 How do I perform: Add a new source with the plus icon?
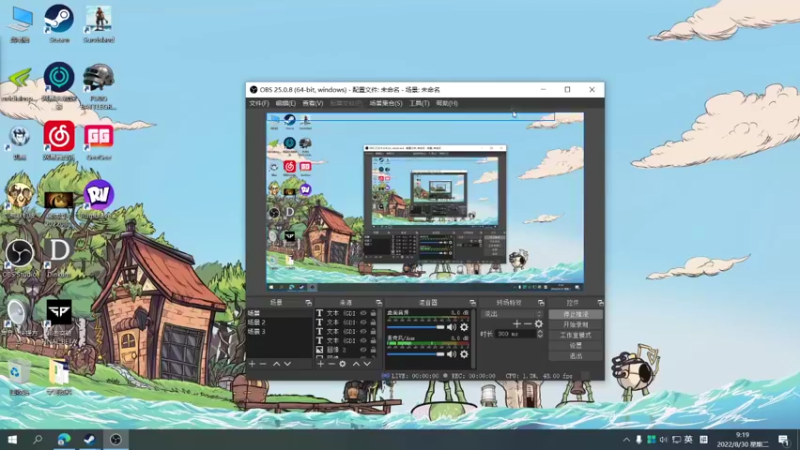point(320,364)
